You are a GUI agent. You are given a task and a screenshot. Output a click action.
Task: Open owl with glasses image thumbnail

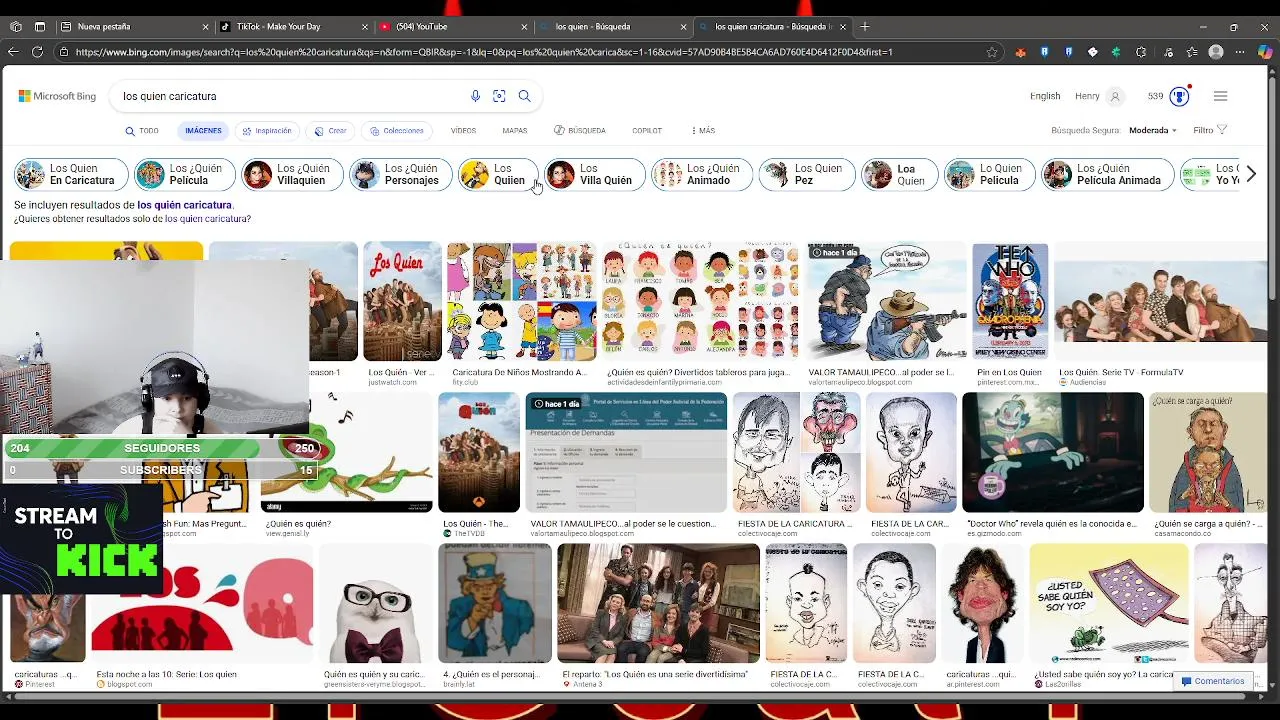(x=375, y=603)
